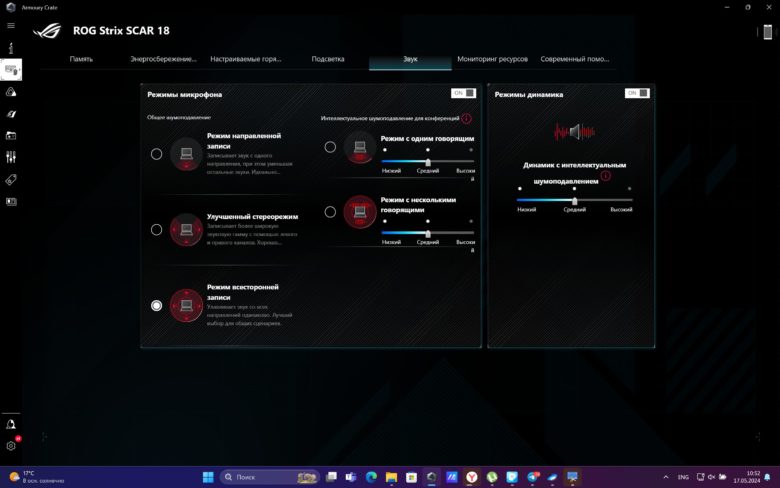Click Средний under the speaker slider
This screenshot has height=488, width=780.
[575, 209]
